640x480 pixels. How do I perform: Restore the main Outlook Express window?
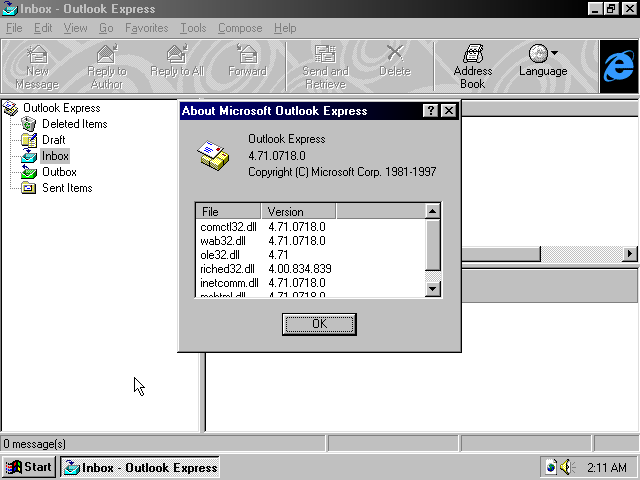pyautogui.click(x=612, y=9)
